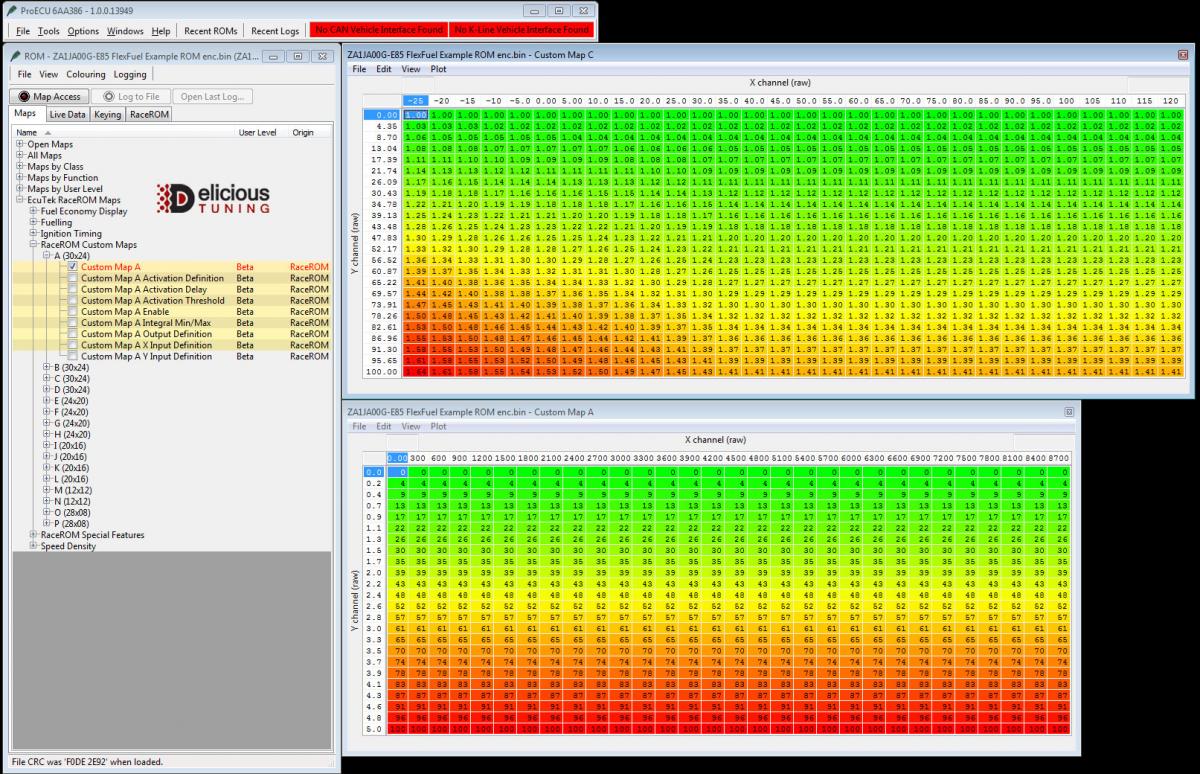Enable Custom Map A Activation Threshold checkbox
The height and width of the screenshot is (774, 1200).
point(72,300)
